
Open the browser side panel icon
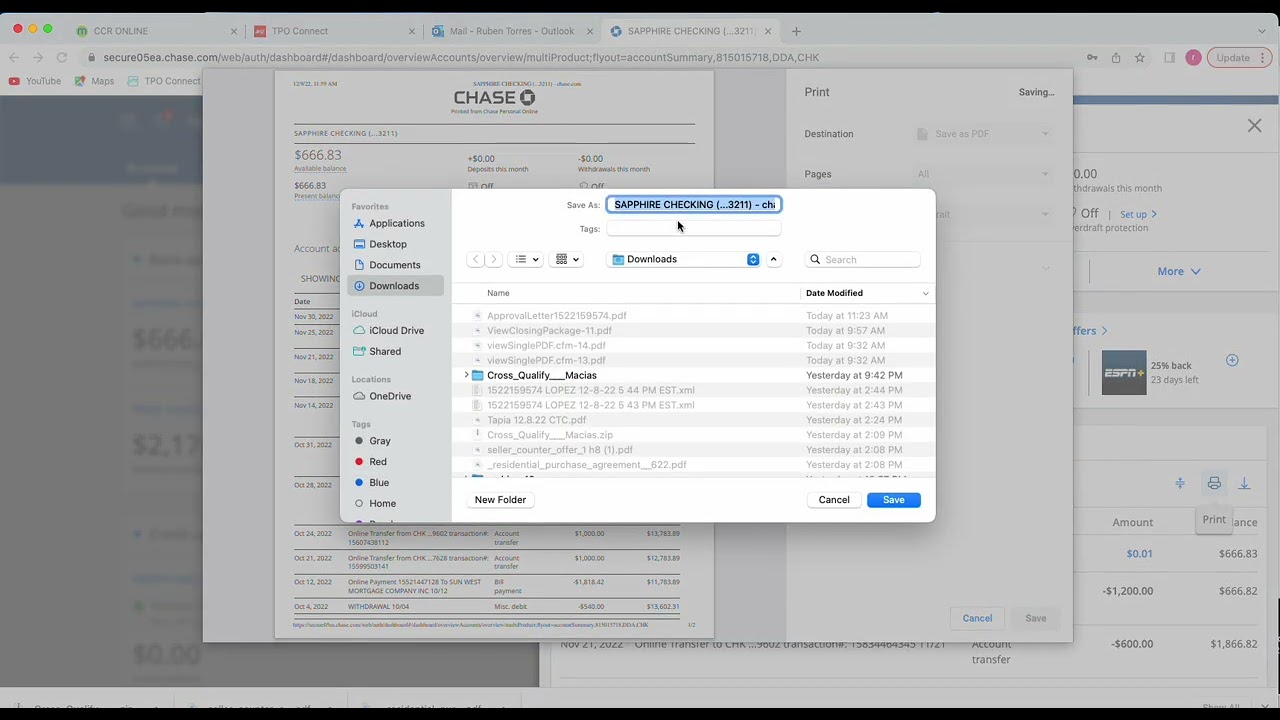coord(1169,58)
